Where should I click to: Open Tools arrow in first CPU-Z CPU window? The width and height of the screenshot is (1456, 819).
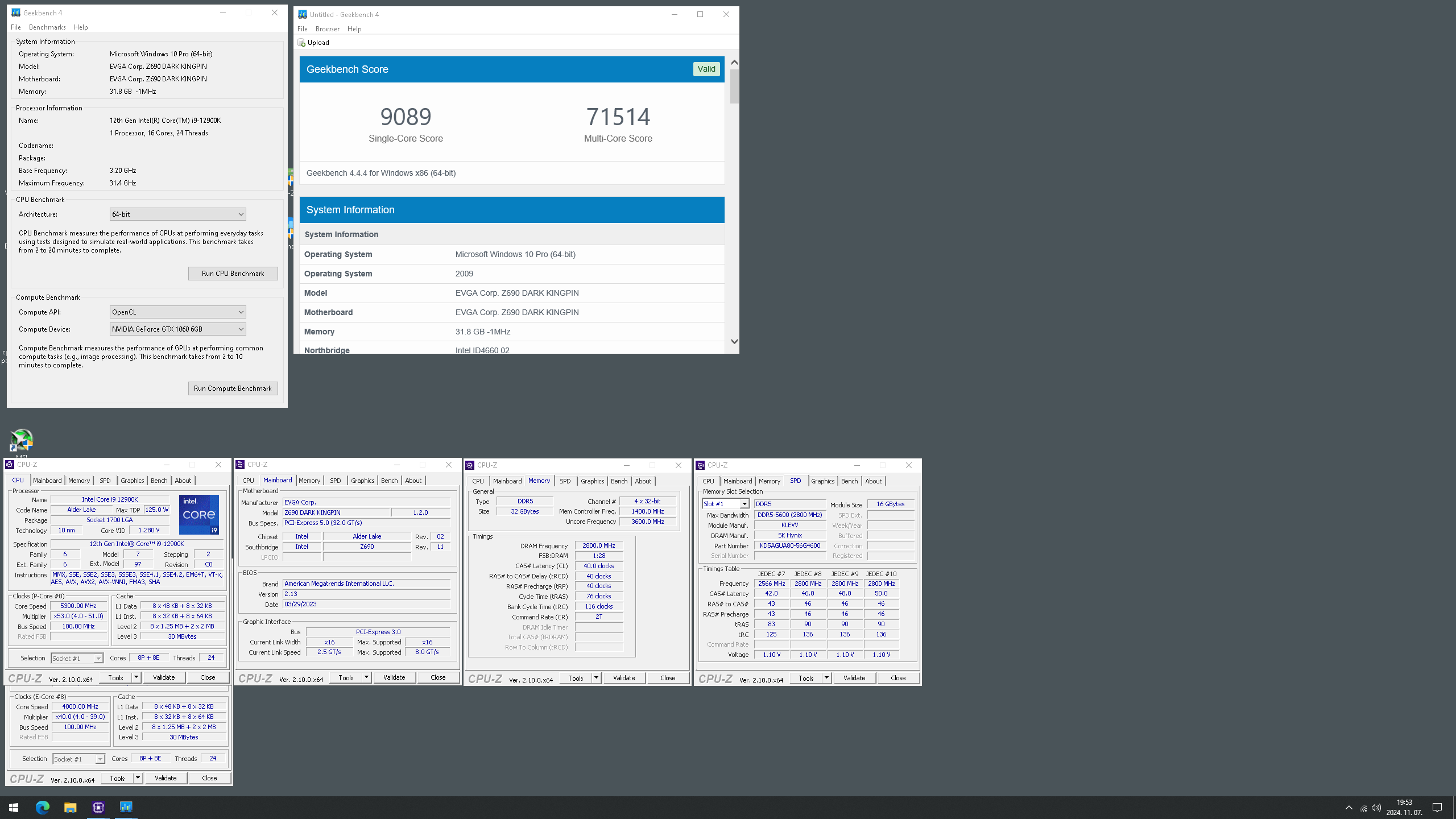[136, 677]
